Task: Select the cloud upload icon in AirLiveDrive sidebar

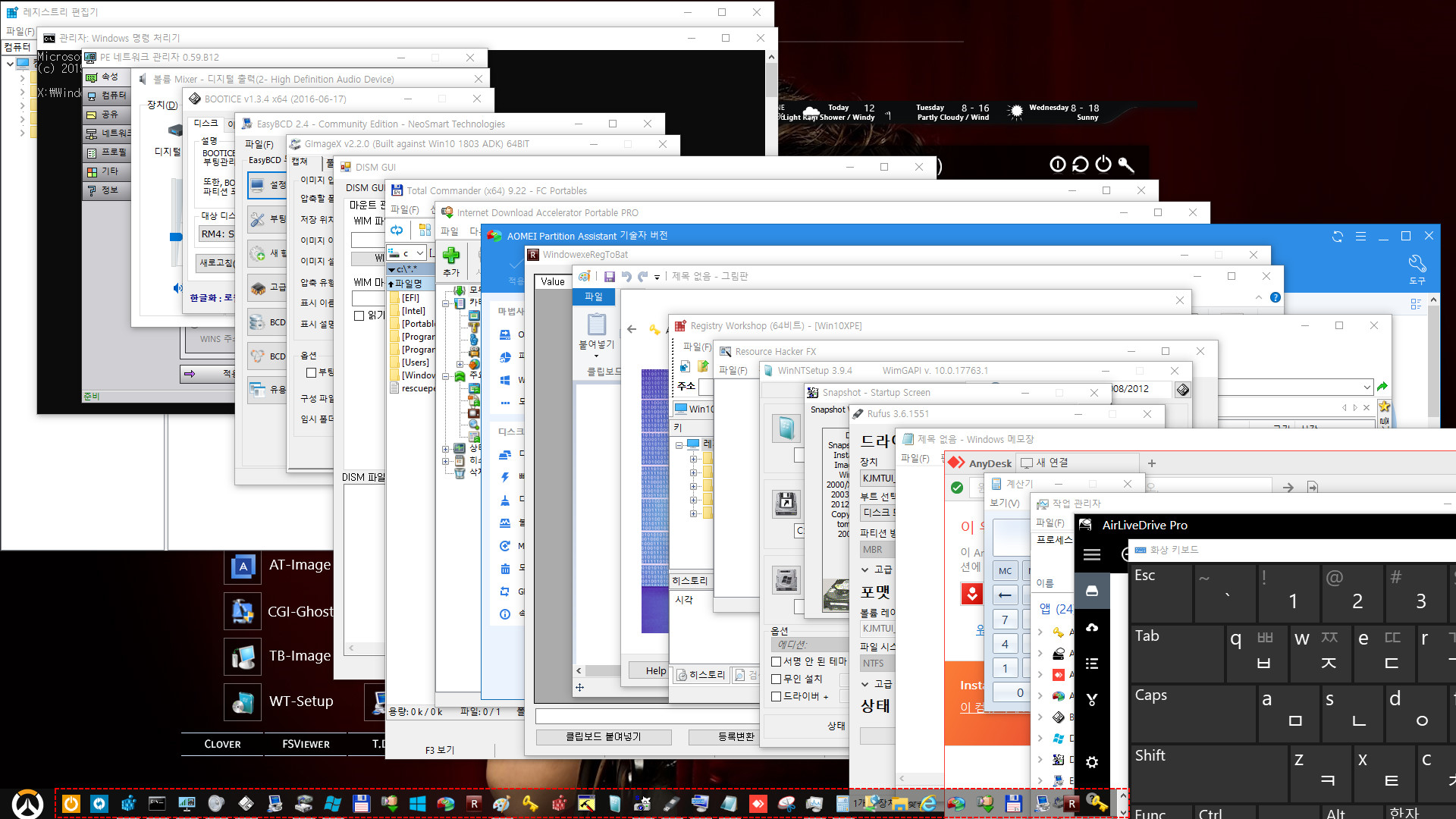Action: coord(1092,627)
